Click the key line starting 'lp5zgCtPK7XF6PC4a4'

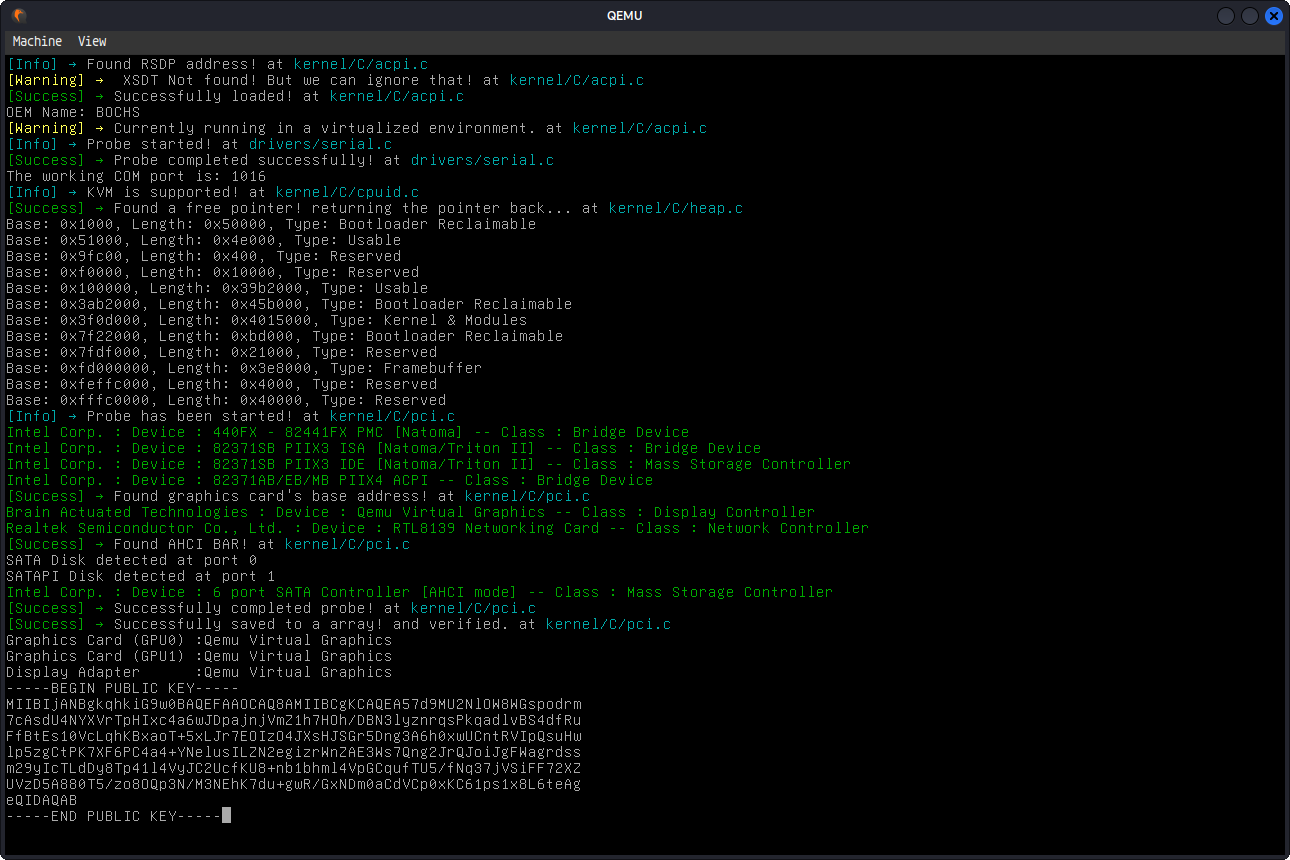click(x=294, y=752)
